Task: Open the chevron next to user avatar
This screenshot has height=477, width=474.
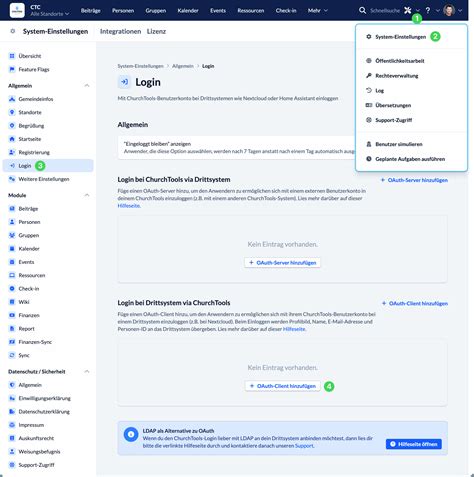Action: coord(460,11)
